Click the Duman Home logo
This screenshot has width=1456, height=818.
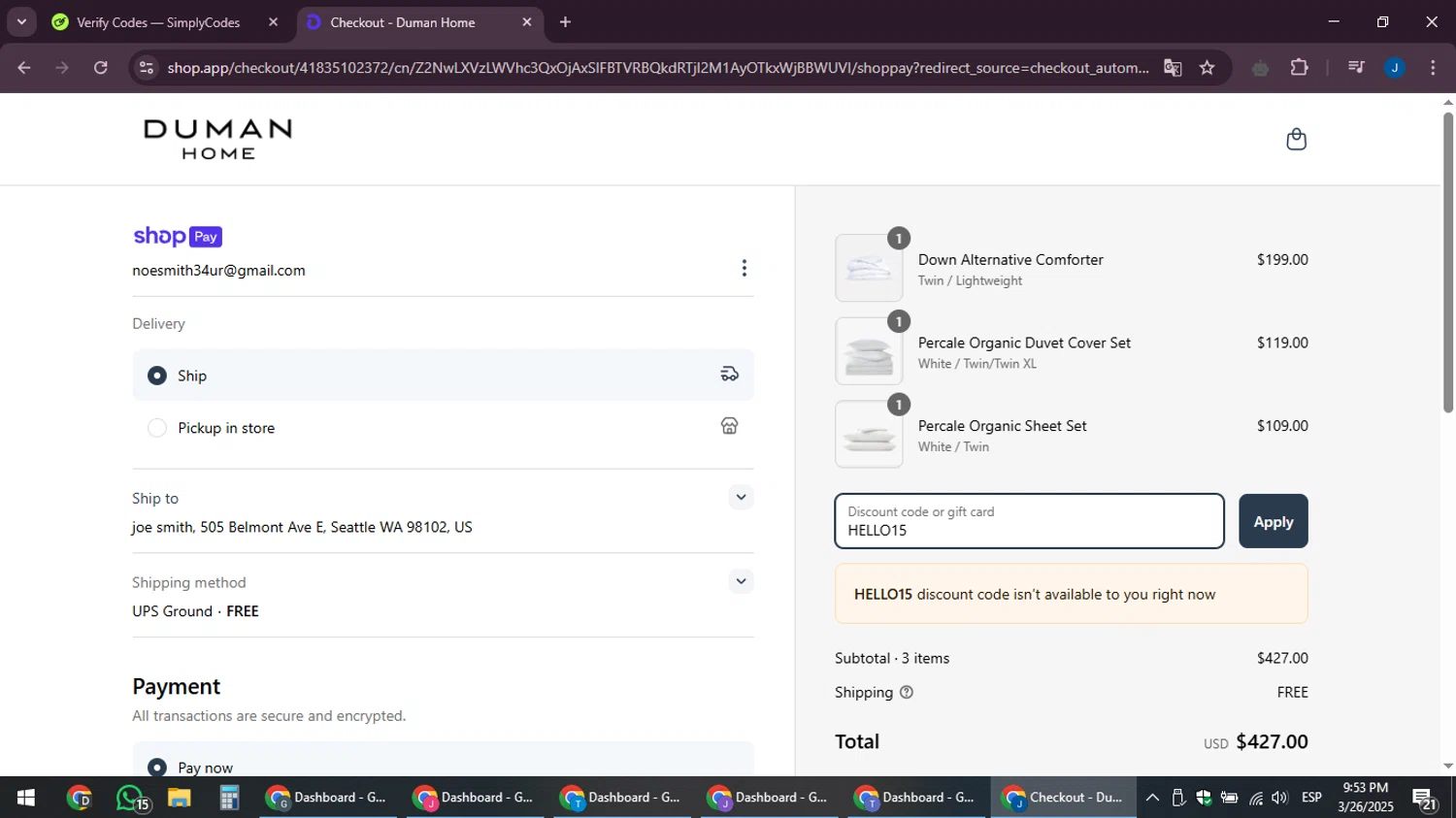coord(217,140)
